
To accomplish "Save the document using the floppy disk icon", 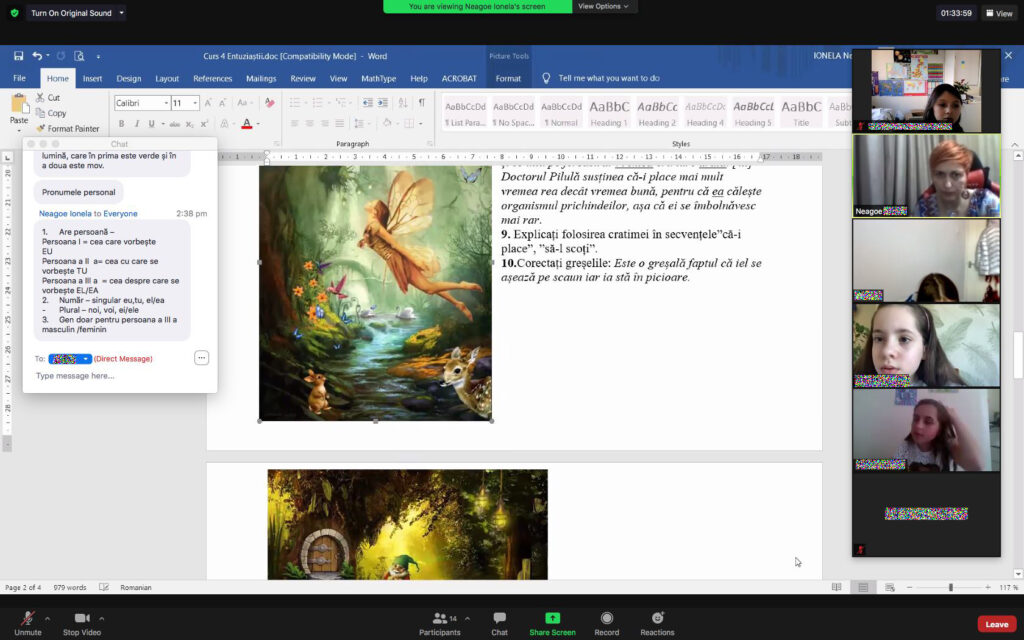I will pyautogui.click(x=18, y=56).
